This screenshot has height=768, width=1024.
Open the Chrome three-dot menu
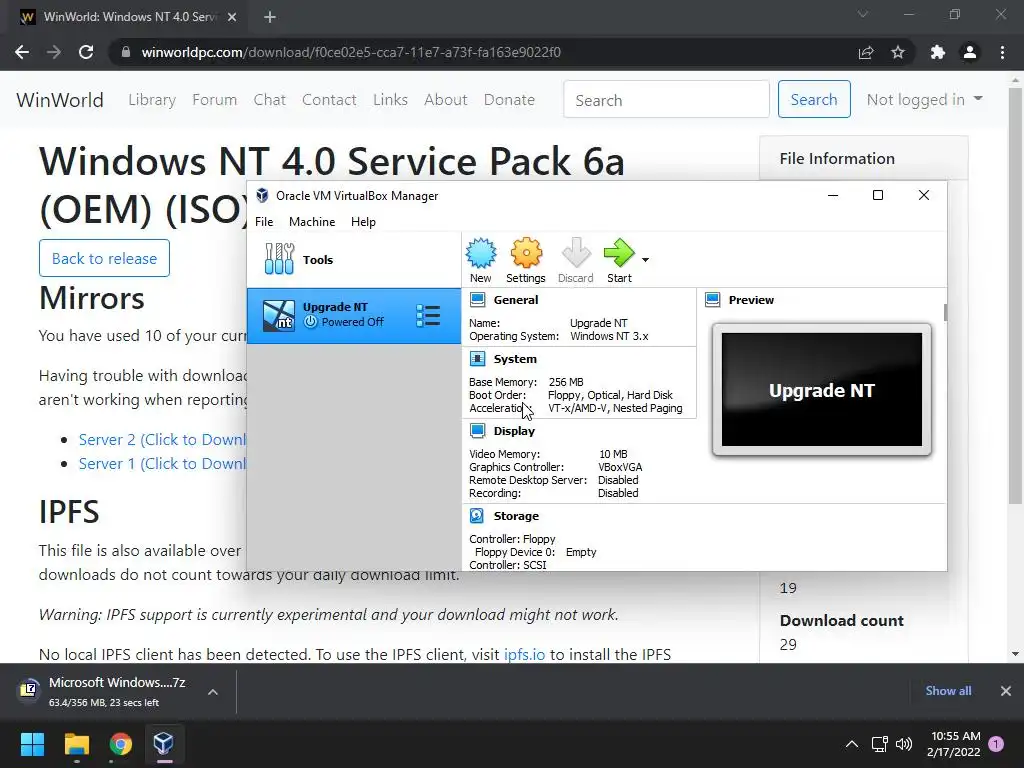[1002, 52]
